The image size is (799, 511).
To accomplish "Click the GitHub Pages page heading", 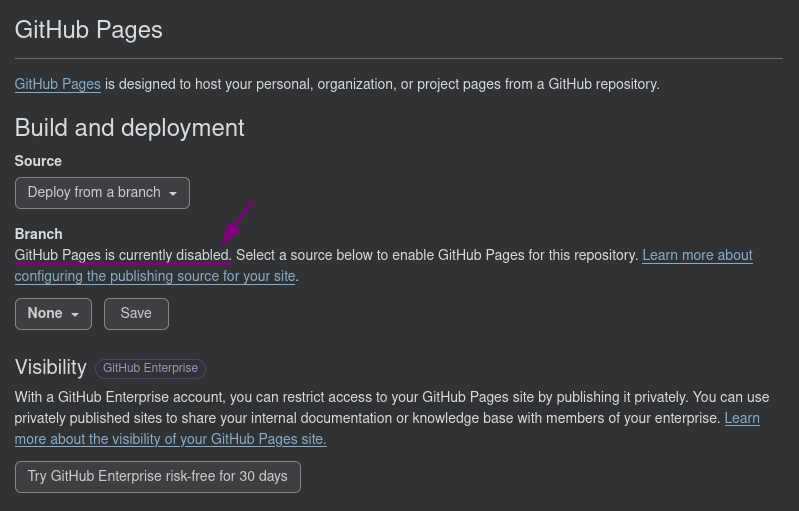I will click(89, 30).
